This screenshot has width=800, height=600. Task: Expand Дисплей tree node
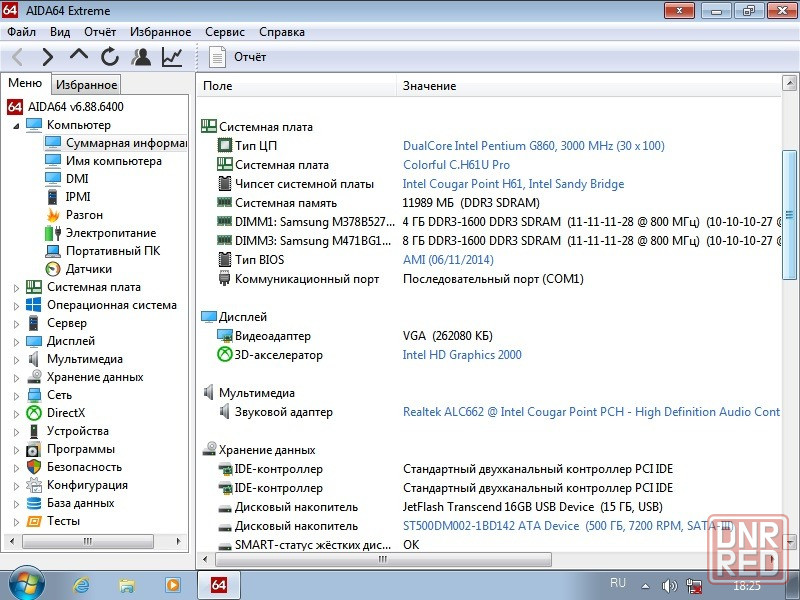[x=16, y=342]
